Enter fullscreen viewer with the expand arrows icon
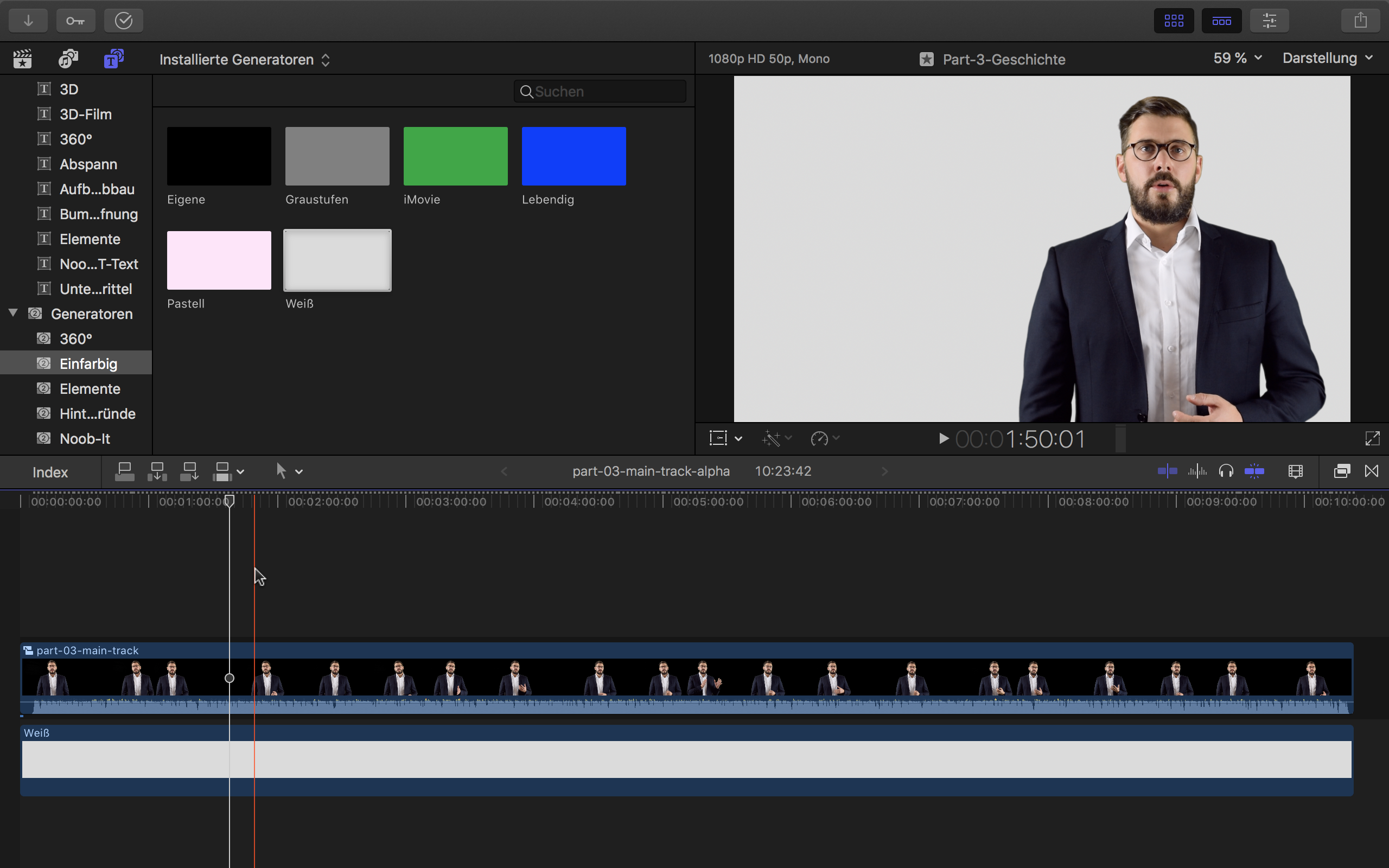1389x868 pixels. click(1372, 438)
